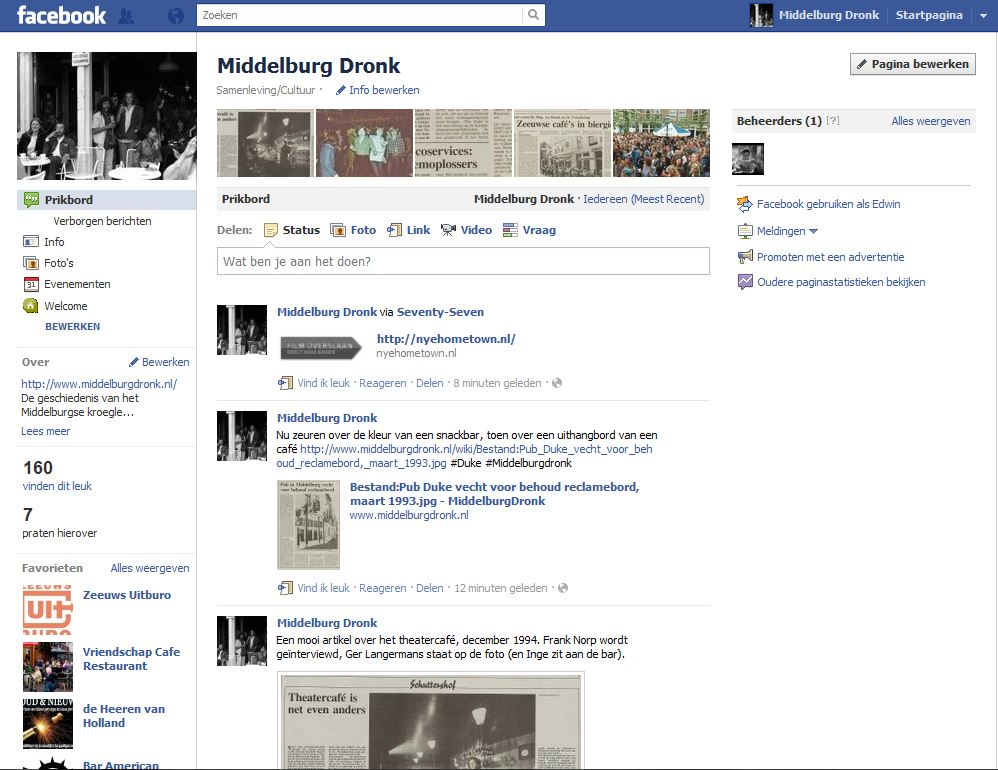Click the Zeeuws Uitburo logo thumbnail
This screenshot has width=998, height=770.
point(48,610)
